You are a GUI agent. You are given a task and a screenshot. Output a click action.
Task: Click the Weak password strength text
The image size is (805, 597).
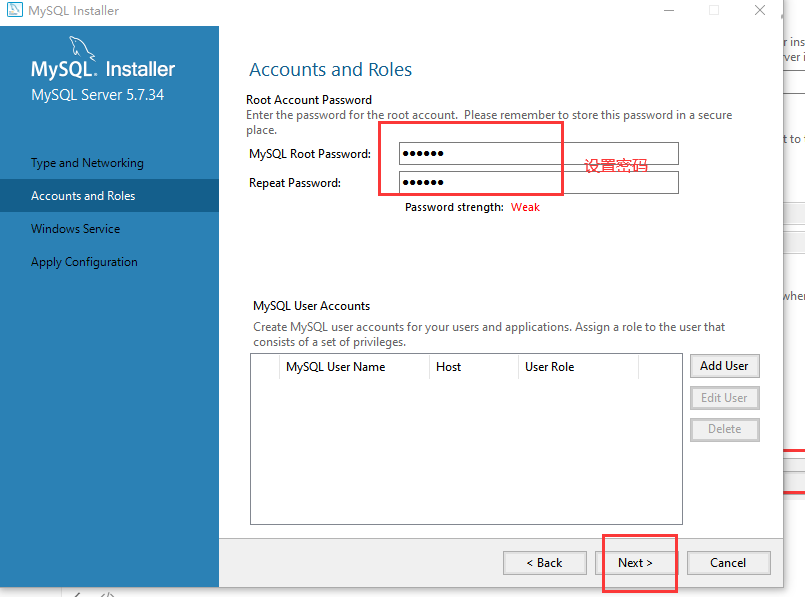(x=525, y=207)
